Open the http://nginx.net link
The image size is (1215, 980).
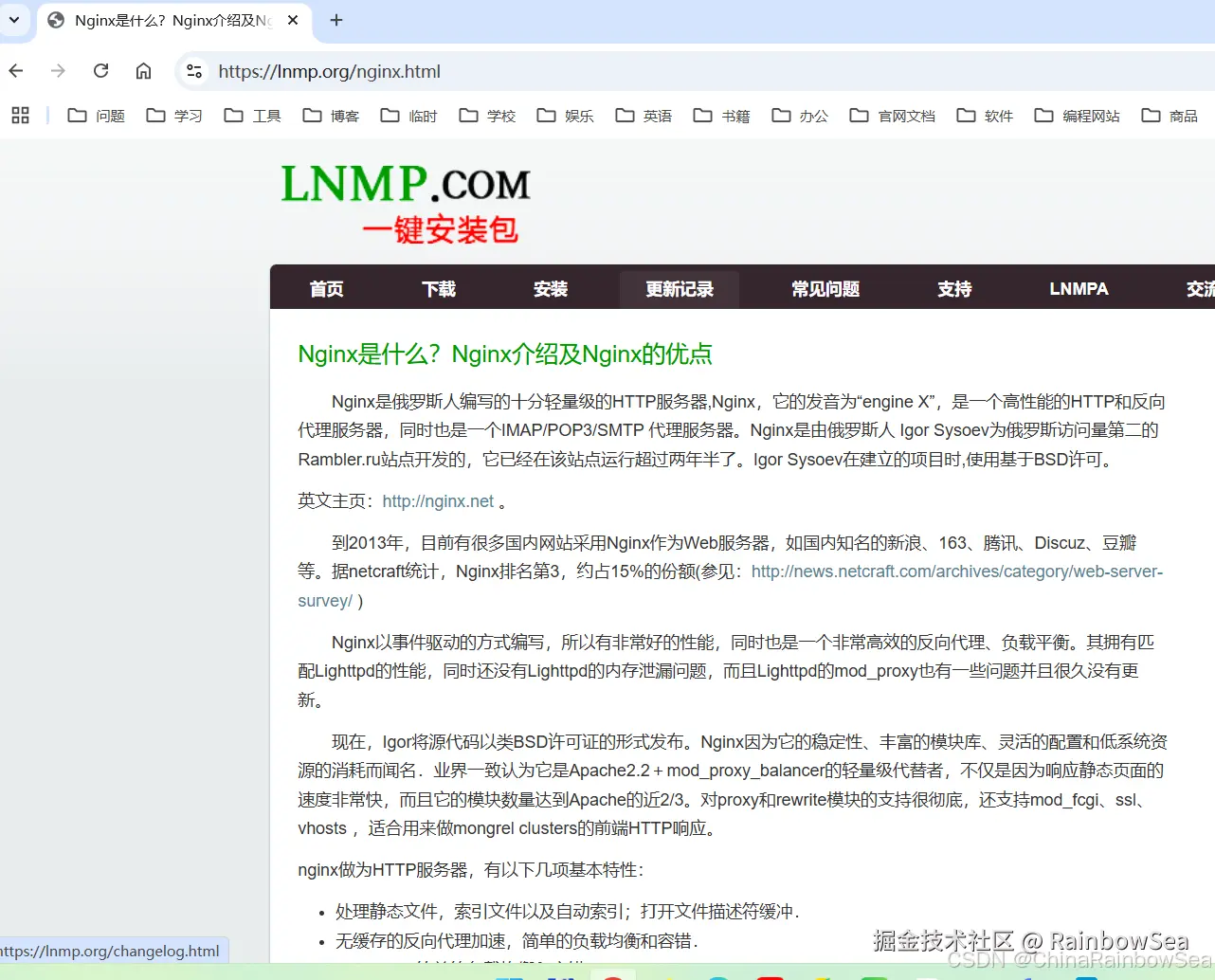point(438,500)
